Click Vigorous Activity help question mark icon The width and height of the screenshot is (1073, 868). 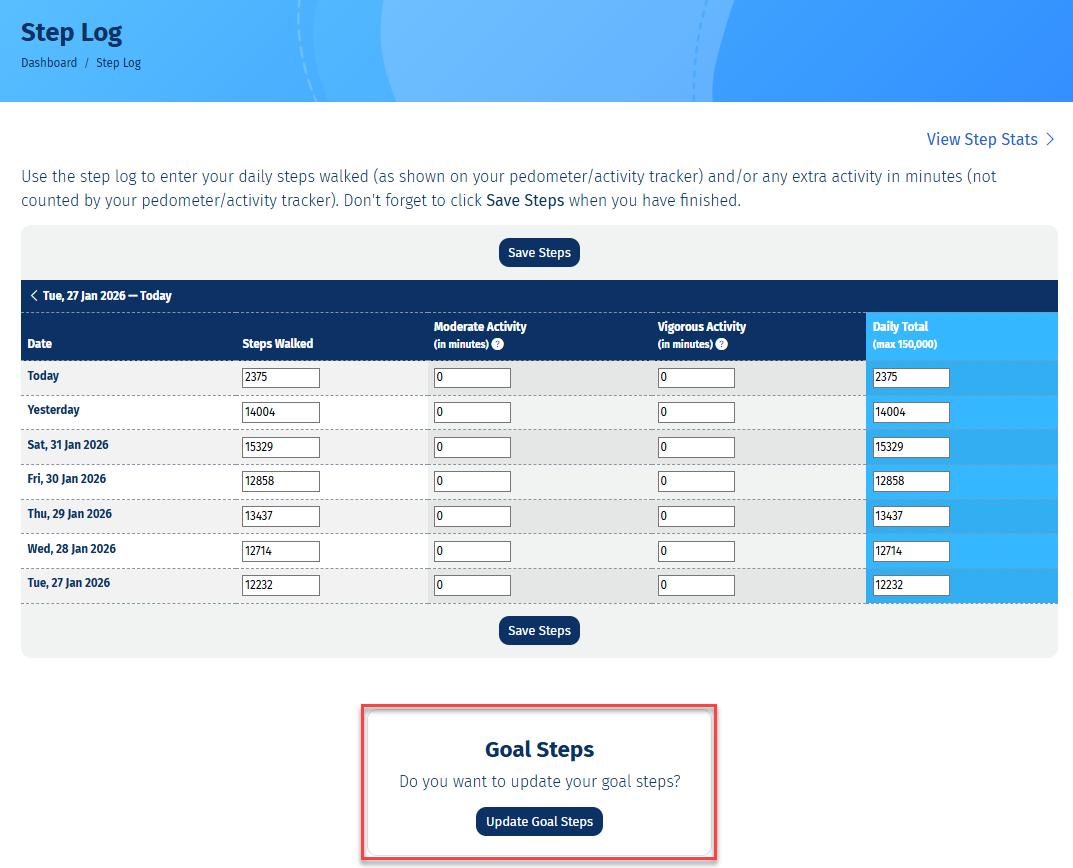coord(721,344)
